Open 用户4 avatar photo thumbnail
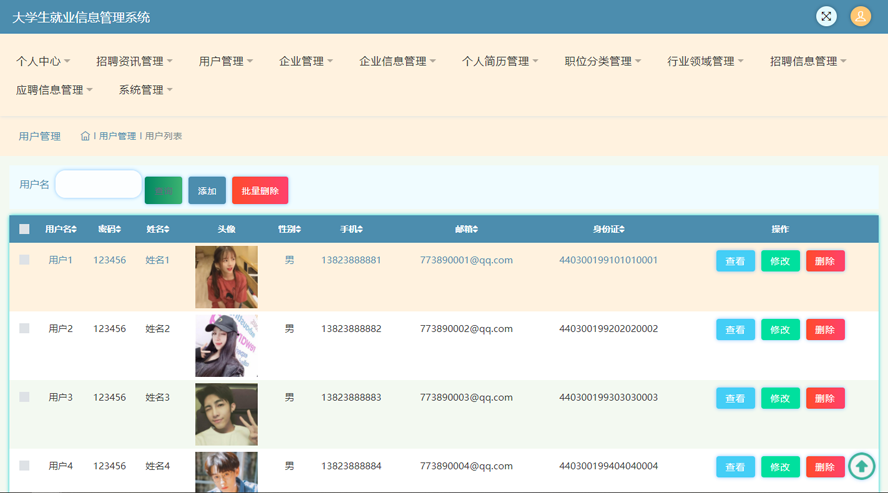This screenshot has height=493, width=888. (227, 471)
